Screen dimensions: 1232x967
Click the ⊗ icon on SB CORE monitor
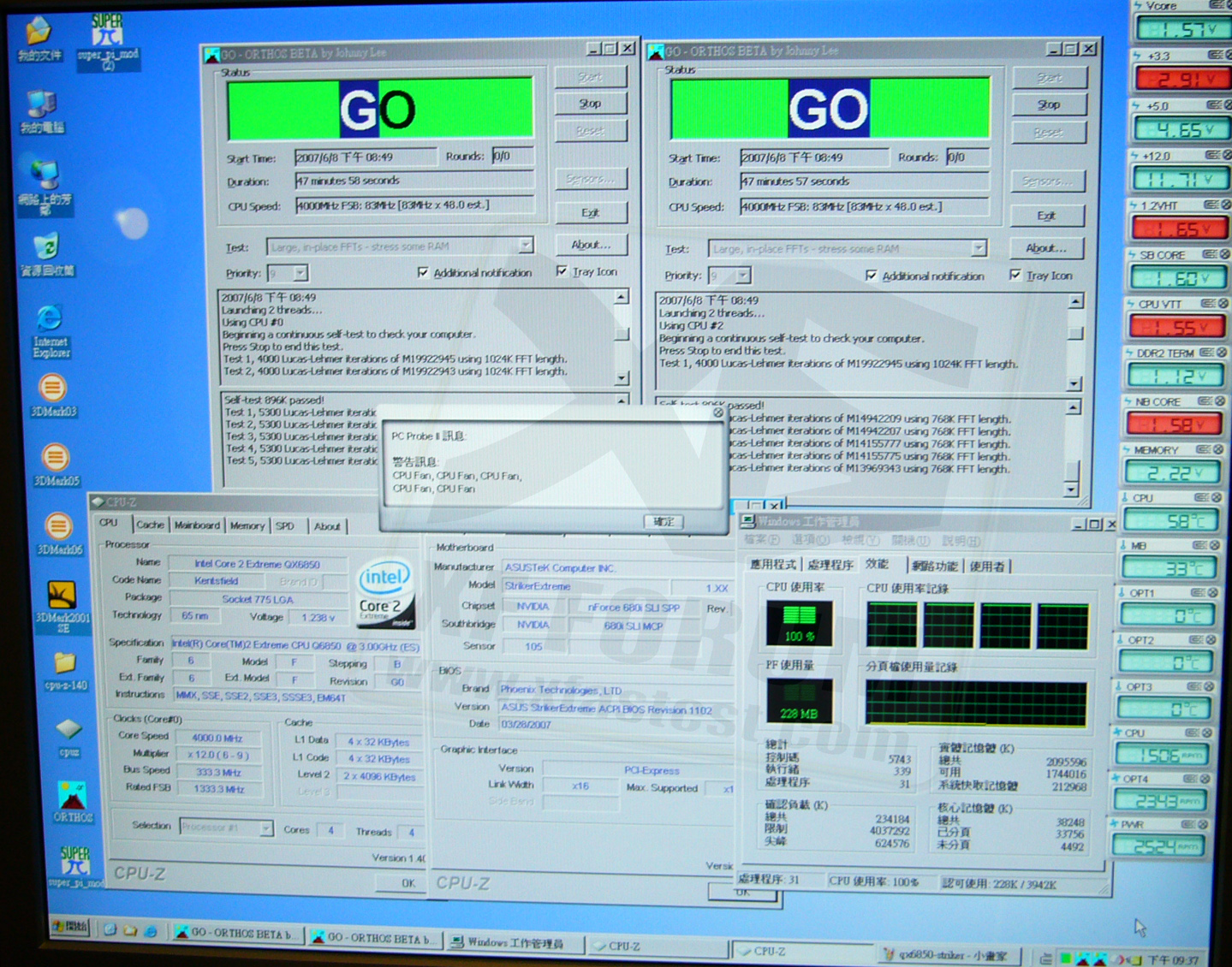[1225, 254]
